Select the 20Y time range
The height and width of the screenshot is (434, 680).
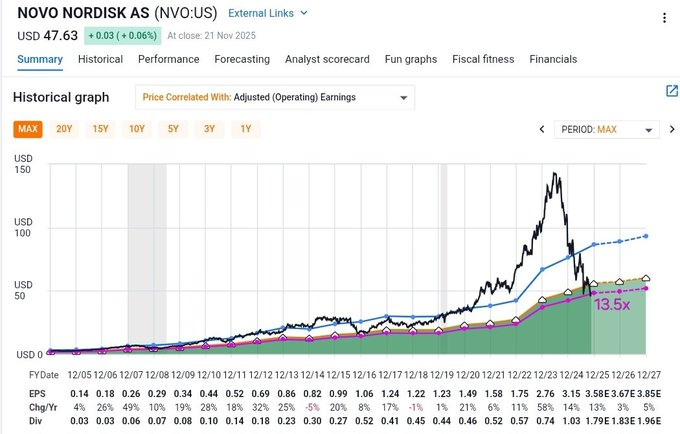(x=64, y=129)
